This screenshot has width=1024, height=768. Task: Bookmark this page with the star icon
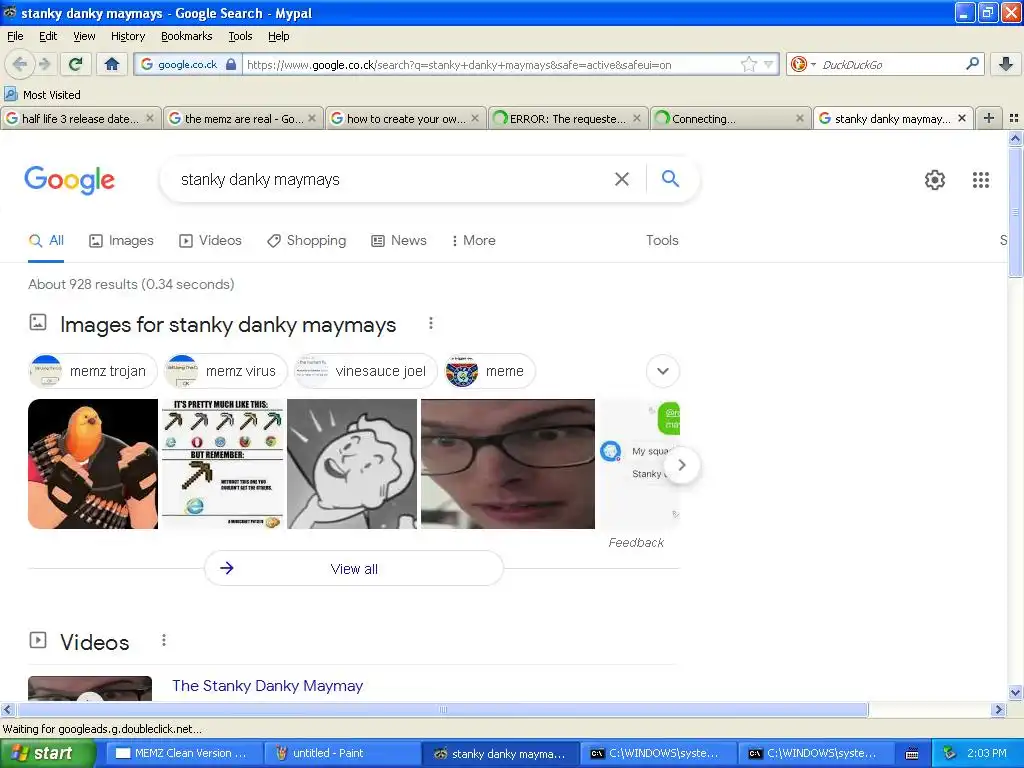[748, 64]
